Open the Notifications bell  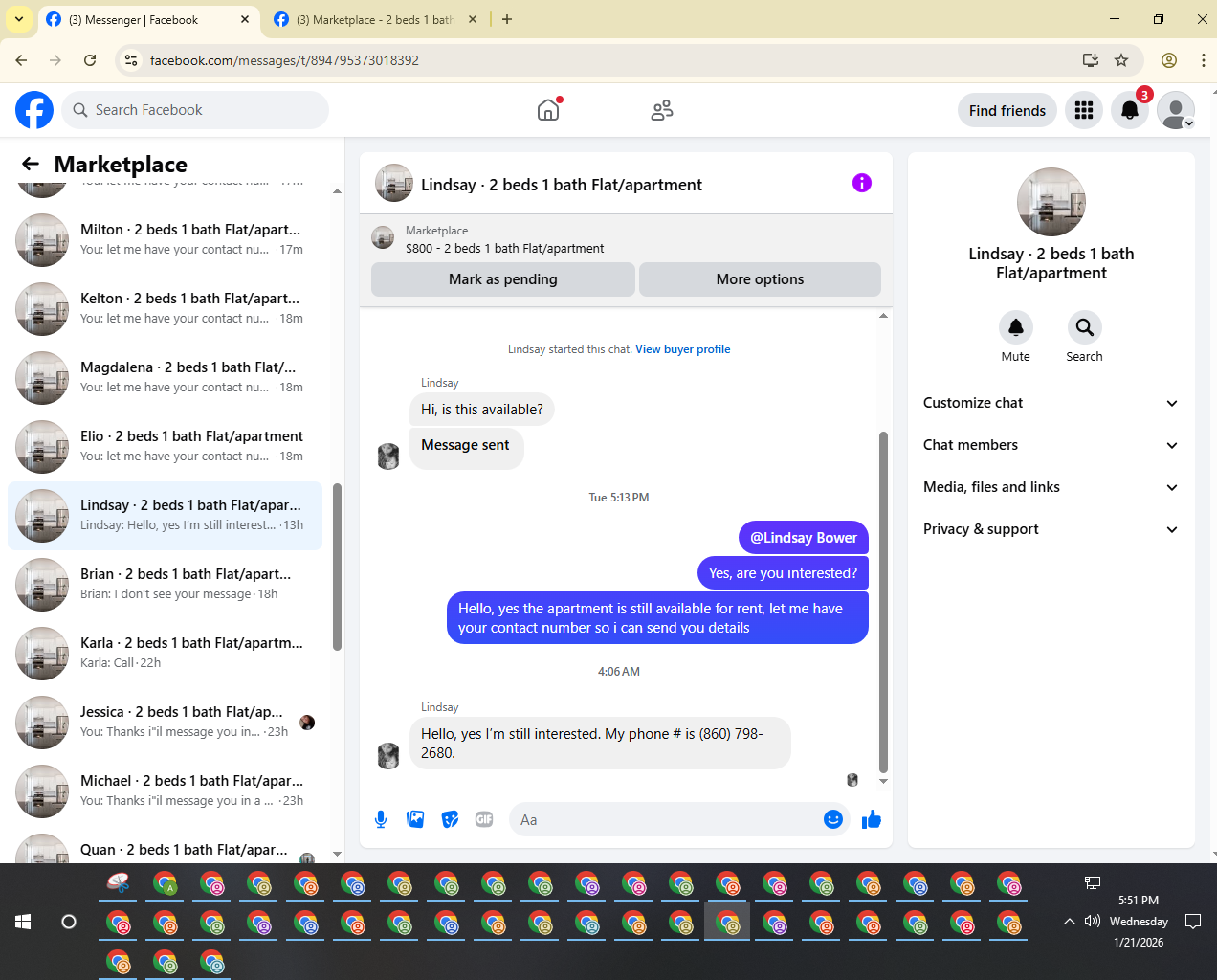(x=1130, y=110)
